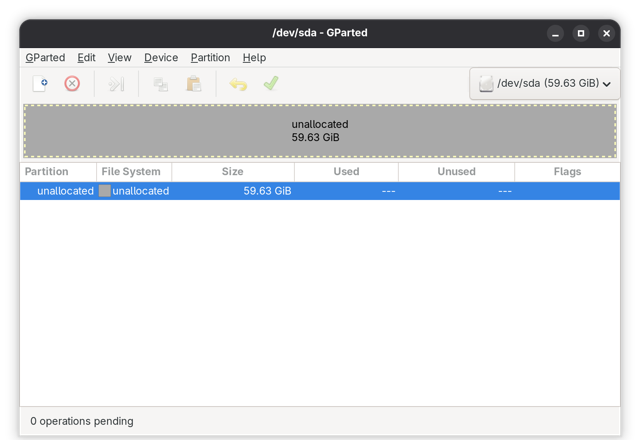Select the unallocated row in partition list
The image size is (640, 440).
coord(320,191)
